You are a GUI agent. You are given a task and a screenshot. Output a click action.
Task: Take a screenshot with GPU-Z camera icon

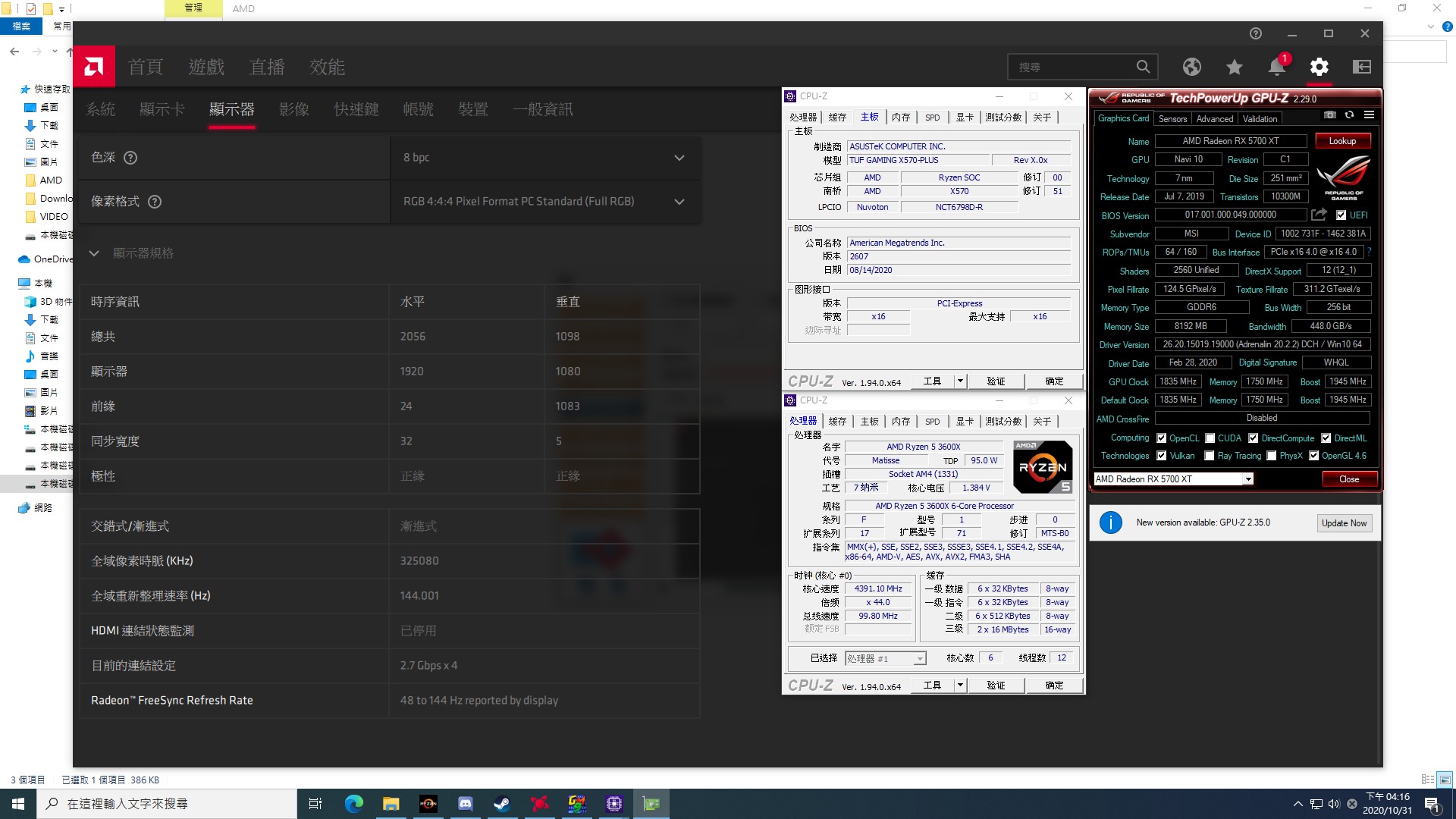[x=1330, y=115]
